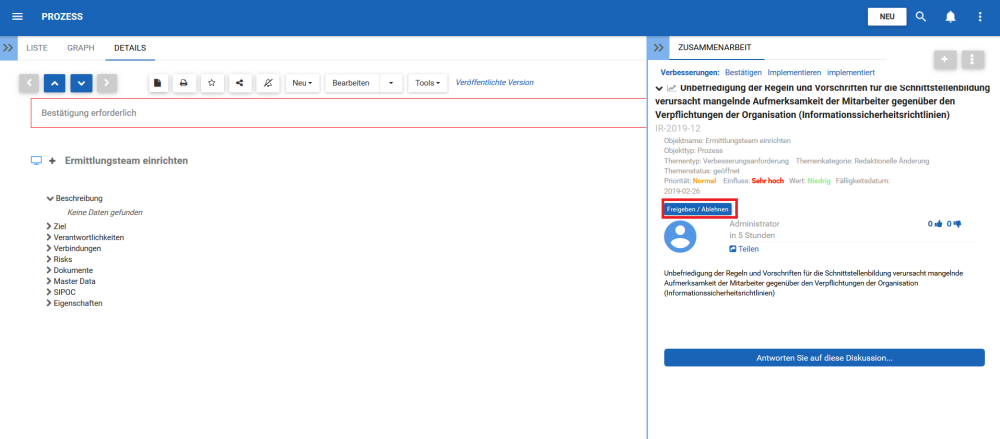The width and height of the screenshot is (1000, 439).
Task: Expand the Risks section
Action: 59,259
